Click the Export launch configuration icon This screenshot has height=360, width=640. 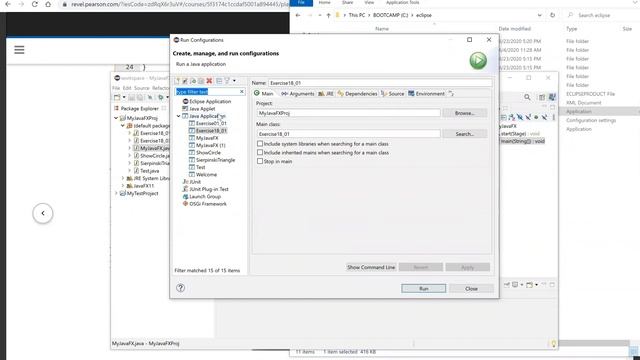193,81
